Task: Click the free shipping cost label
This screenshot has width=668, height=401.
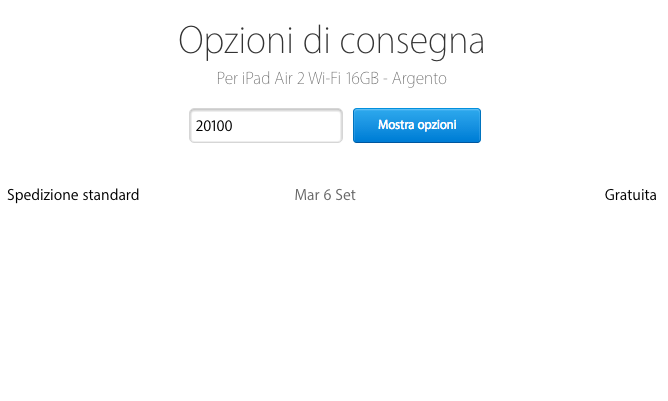Action: point(630,195)
